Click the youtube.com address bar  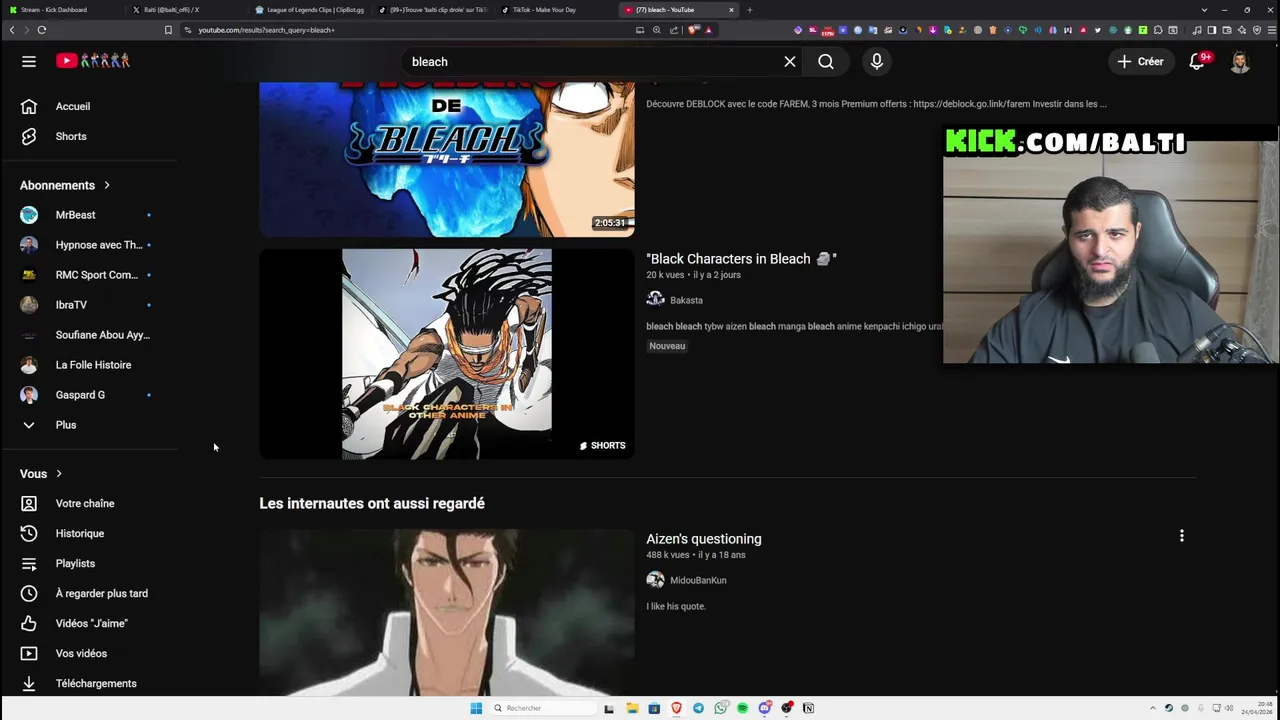click(x=410, y=30)
